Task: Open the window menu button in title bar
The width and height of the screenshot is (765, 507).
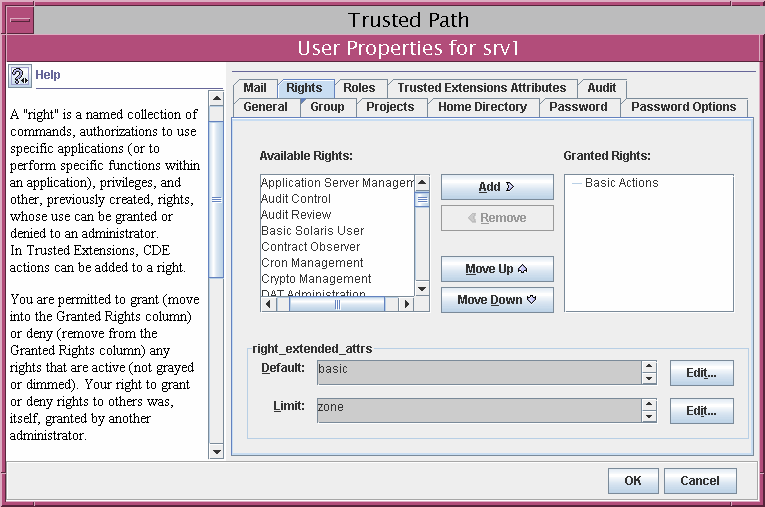Action: 21,20
